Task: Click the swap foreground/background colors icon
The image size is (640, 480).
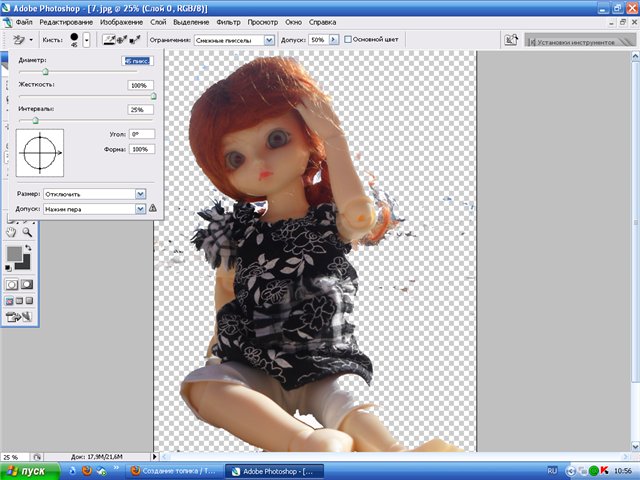Action: tap(28, 248)
